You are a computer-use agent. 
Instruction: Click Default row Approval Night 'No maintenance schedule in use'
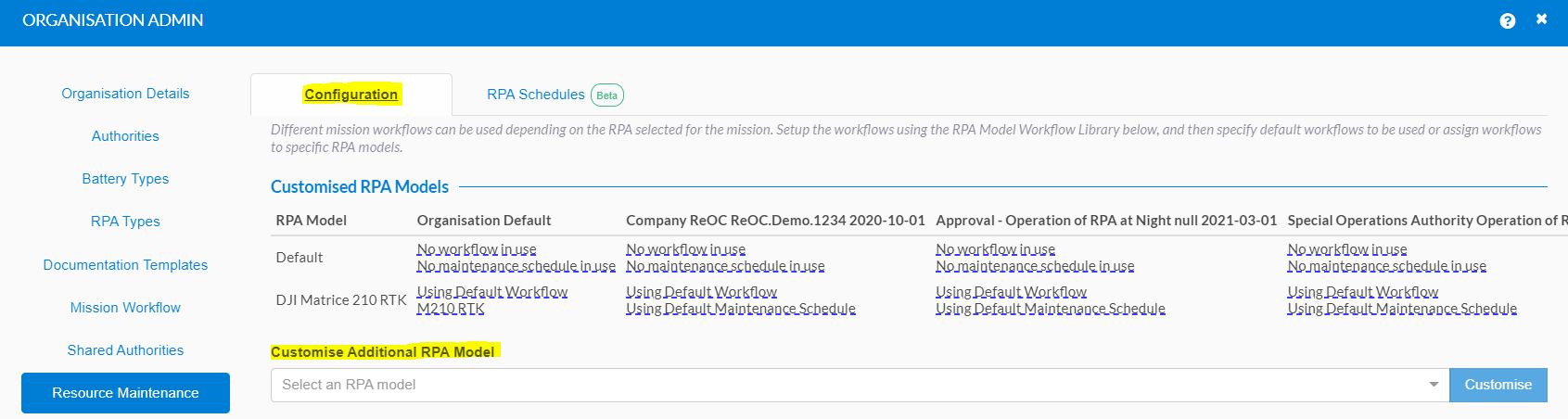pyautogui.click(x=1035, y=266)
